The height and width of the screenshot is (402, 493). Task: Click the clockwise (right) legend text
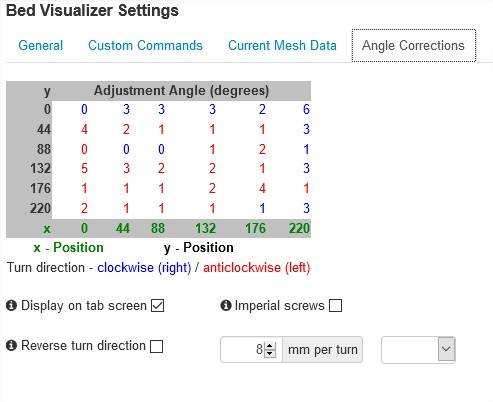pyautogui.click(x=144, y=267)
